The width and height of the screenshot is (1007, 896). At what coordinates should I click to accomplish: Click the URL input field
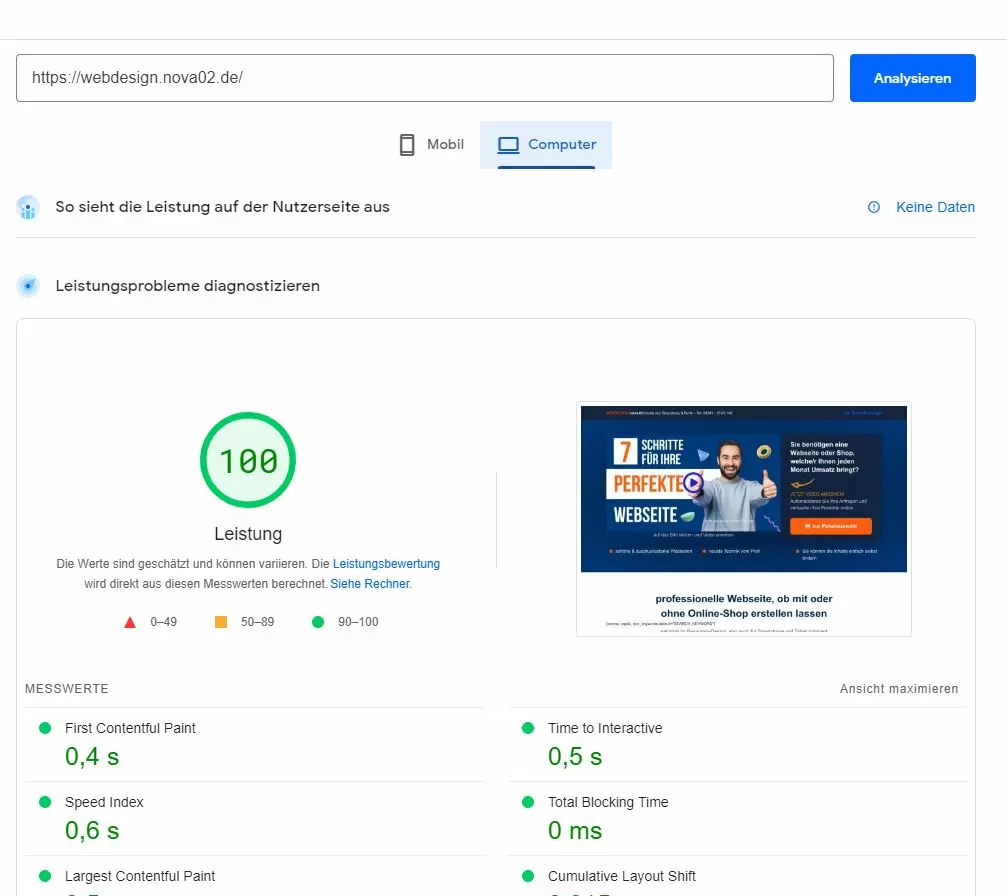click(x=424, y=78)
